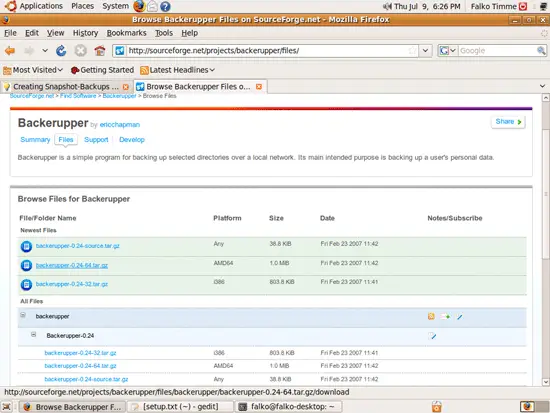The width and height of the screenshot is (550, 413).
Task: Click the URL address field
Action: pos(267,51)
